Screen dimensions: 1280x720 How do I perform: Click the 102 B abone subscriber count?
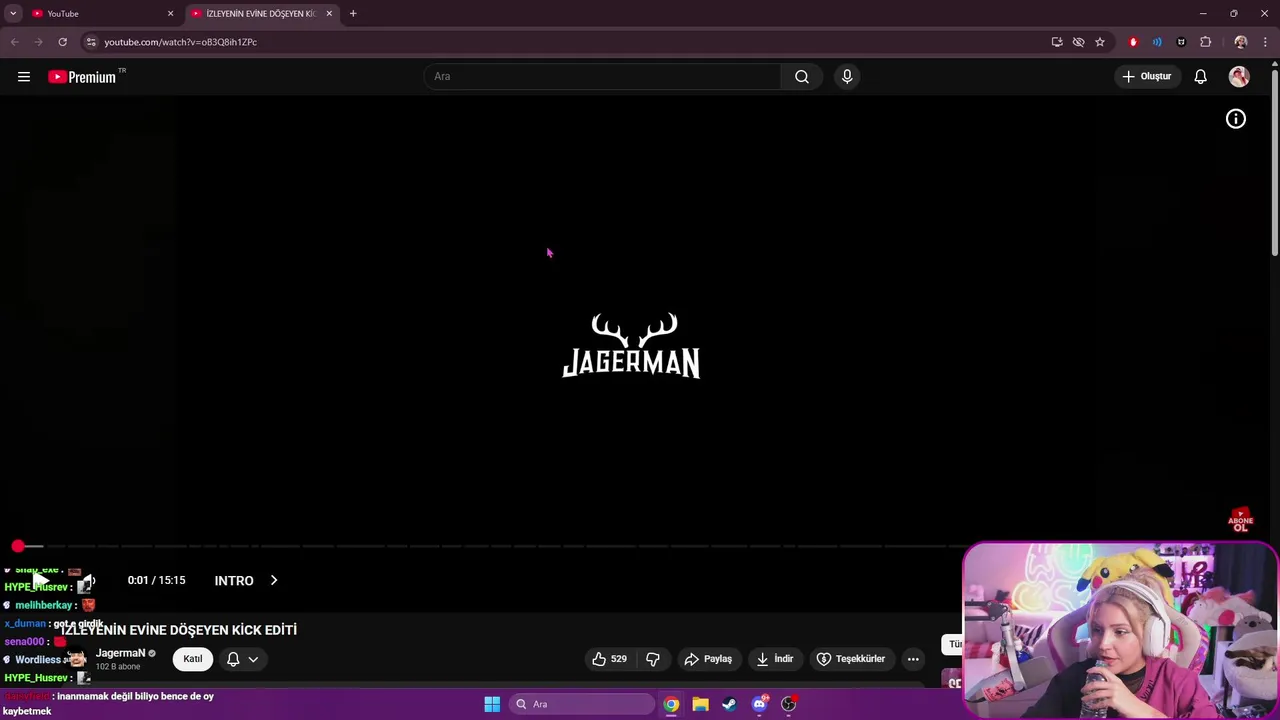[x=118, y=667]
